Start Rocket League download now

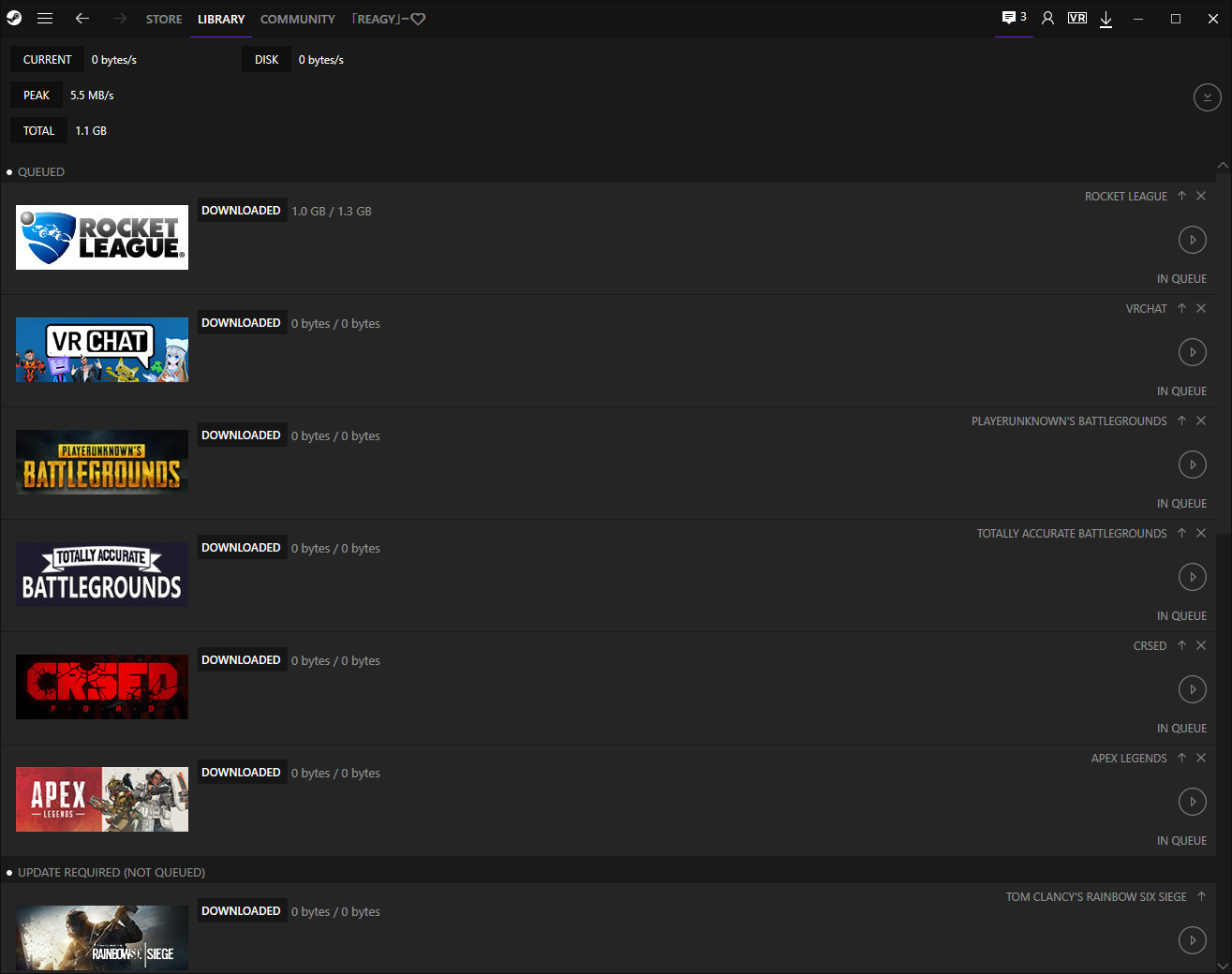(1193, 240)
